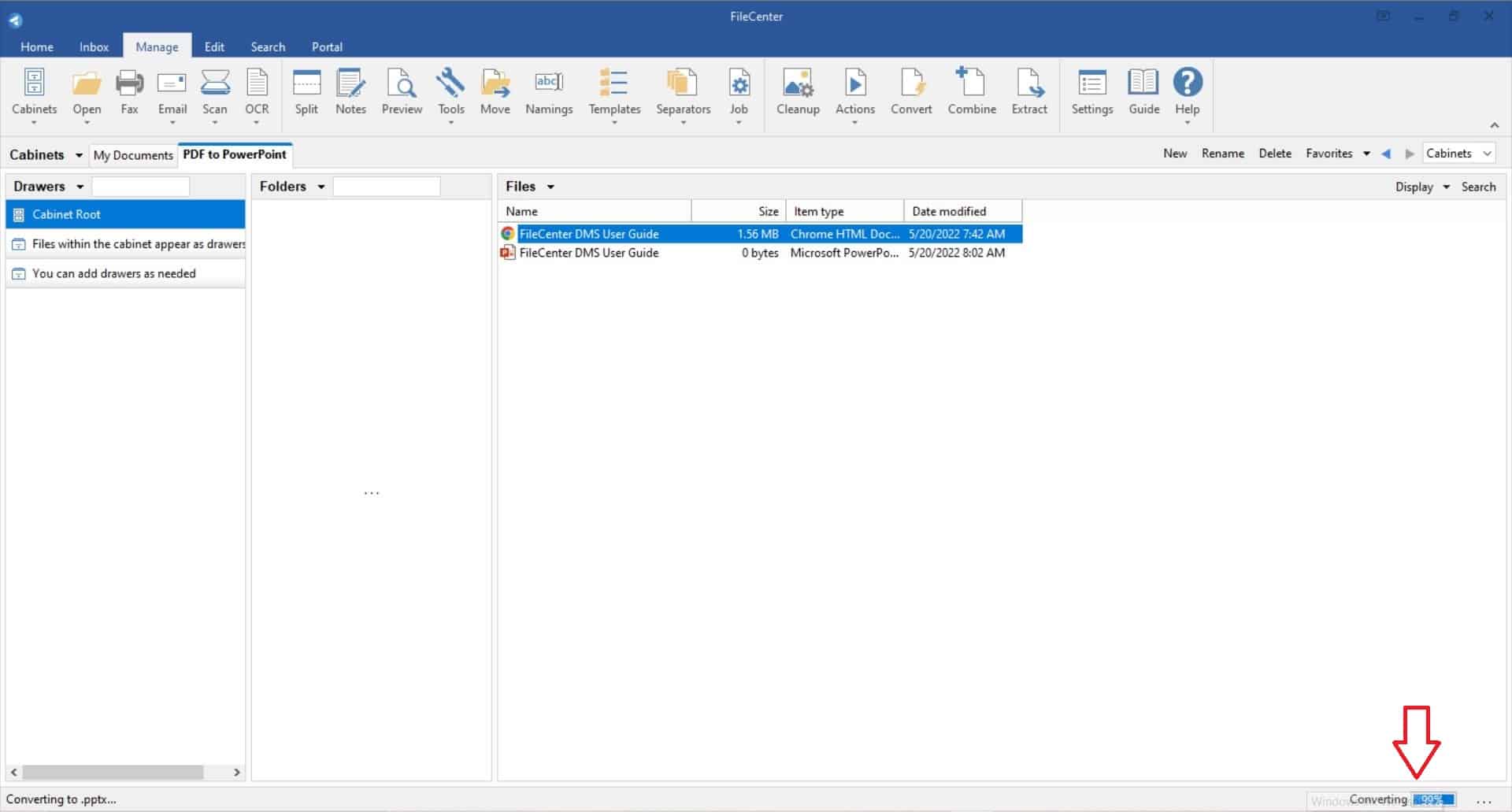Toggle the Preview pane
This screenshot has height=812, width=1512.
tap(402, 93)
